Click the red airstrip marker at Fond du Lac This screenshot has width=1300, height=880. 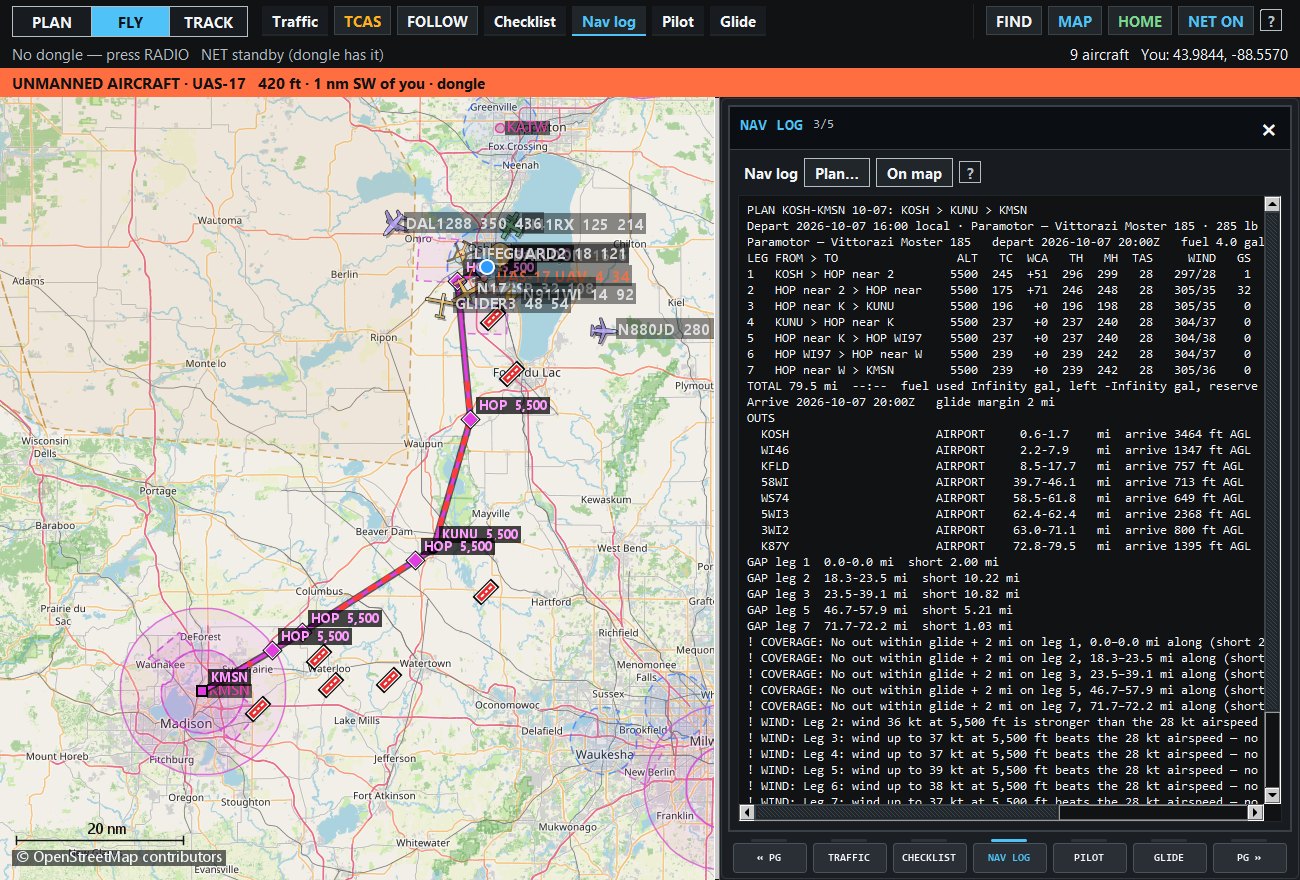click(512, 373)
